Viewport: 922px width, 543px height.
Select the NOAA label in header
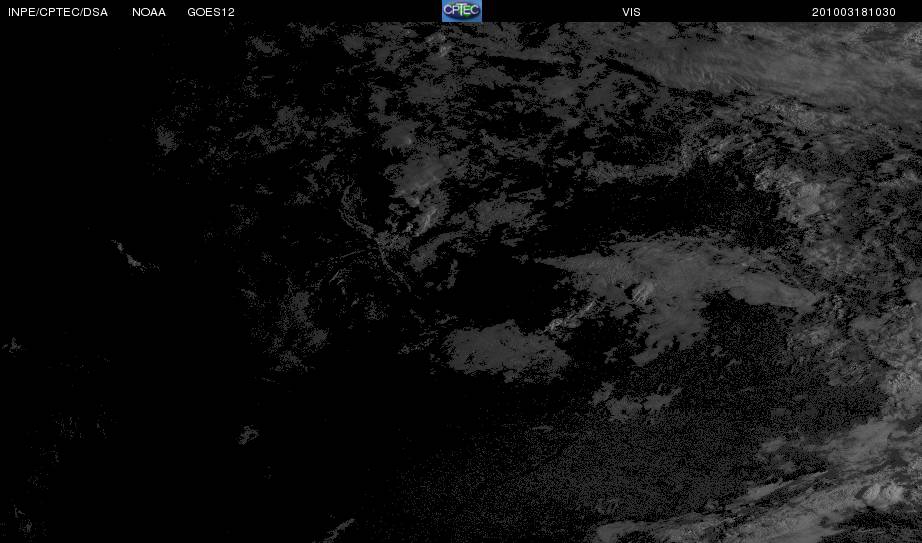point(149,12)
